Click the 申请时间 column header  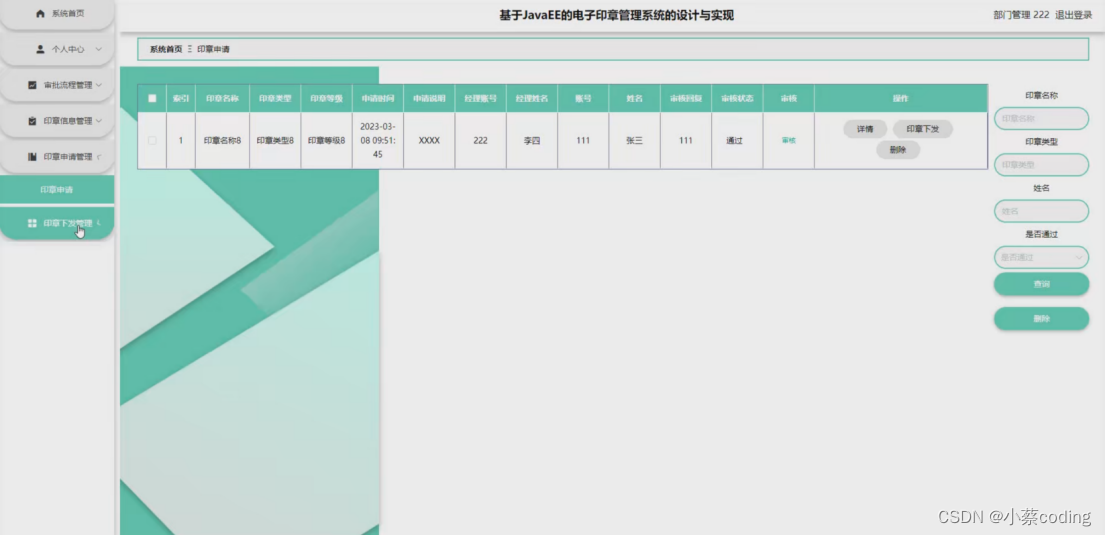click(x=377, y=99)
